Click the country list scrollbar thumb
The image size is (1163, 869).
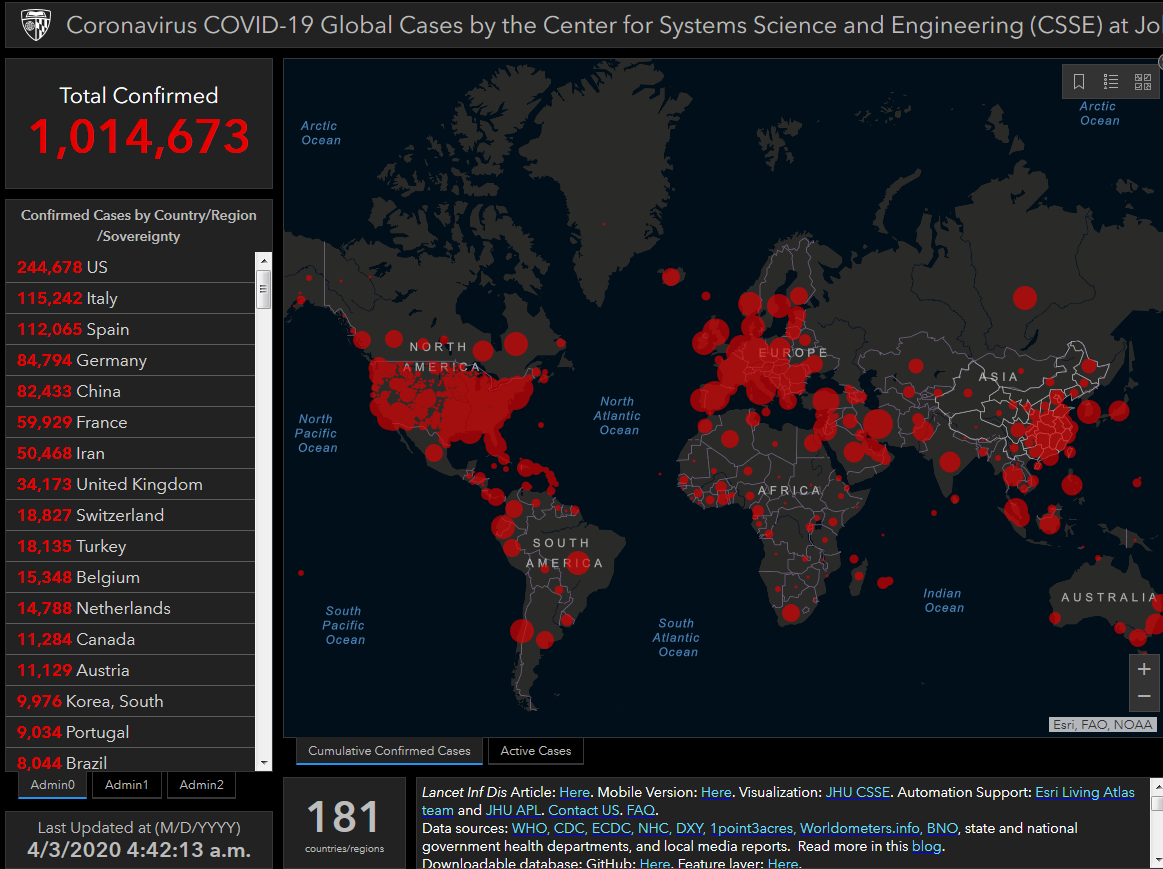(263, 289)
